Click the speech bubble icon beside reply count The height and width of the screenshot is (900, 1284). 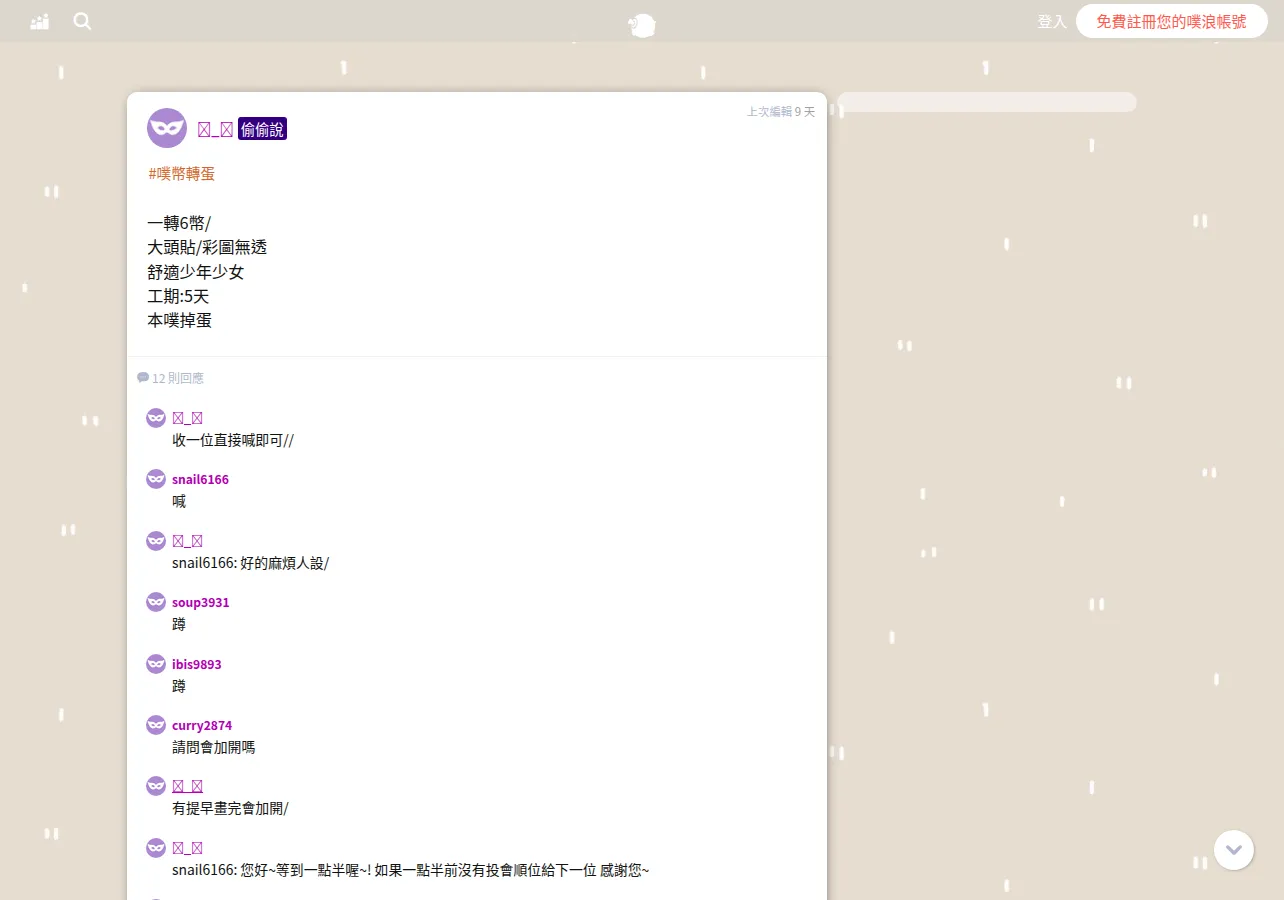point(143,378)
